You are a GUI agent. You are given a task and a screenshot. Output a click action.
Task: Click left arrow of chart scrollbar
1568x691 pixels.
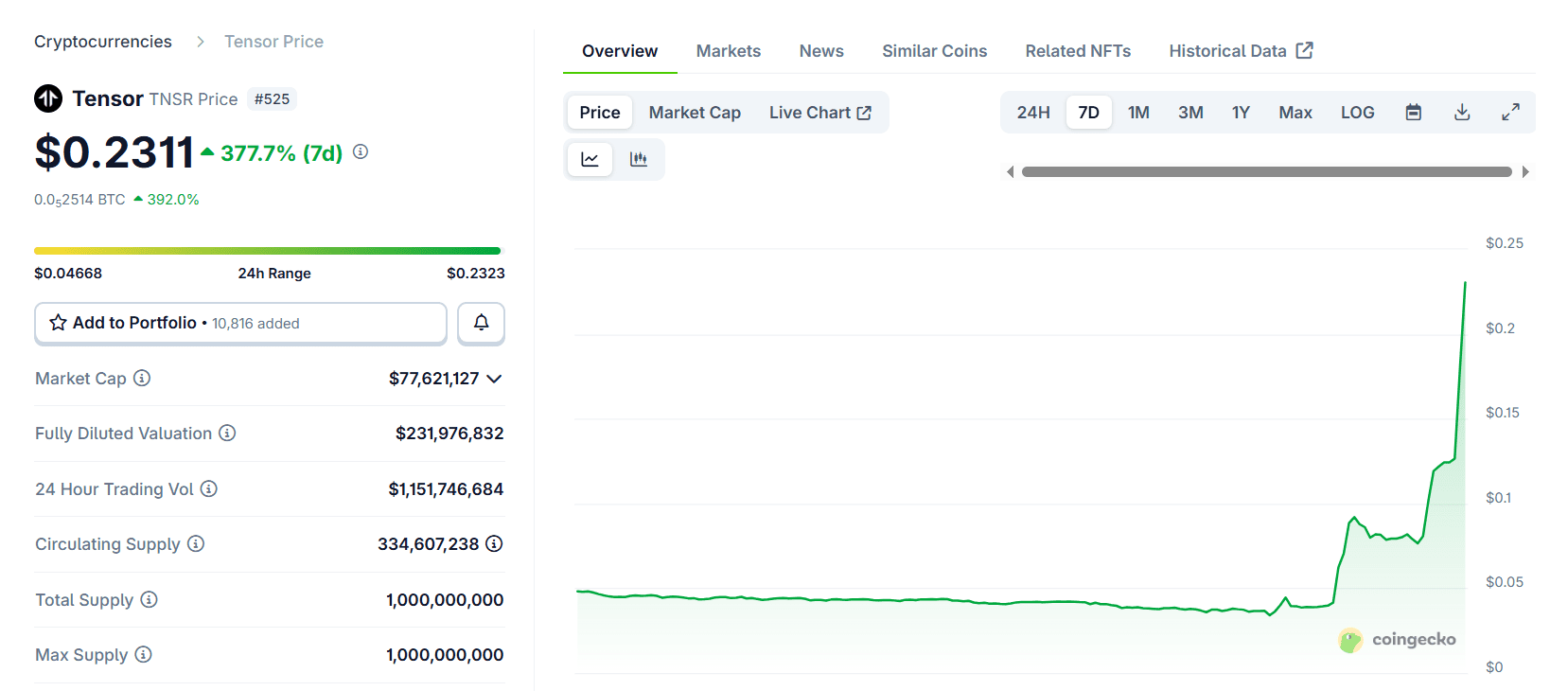[x=1010, y=172]
